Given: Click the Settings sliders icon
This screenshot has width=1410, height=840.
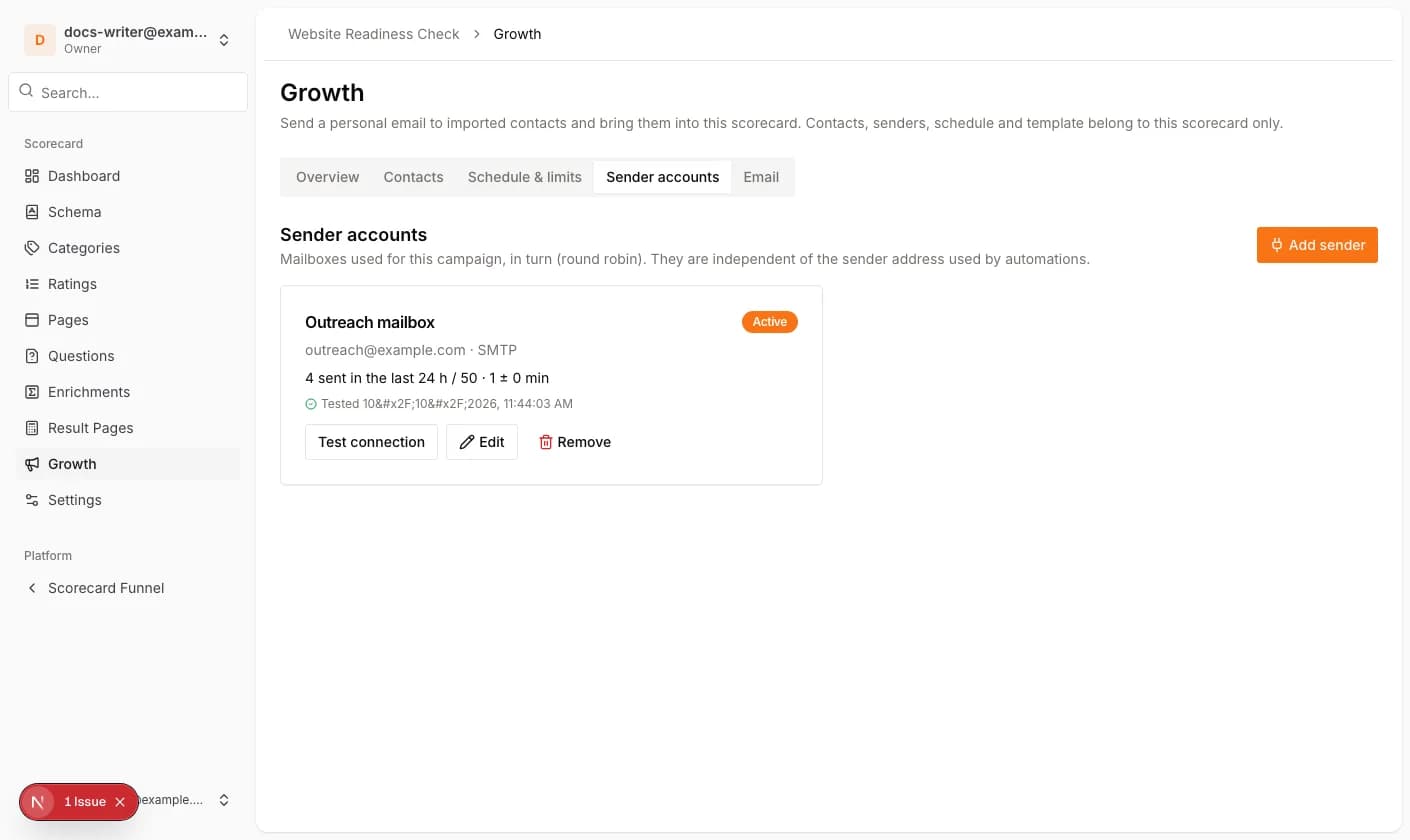Looking at the screenshot, I should tap(32, 500).
